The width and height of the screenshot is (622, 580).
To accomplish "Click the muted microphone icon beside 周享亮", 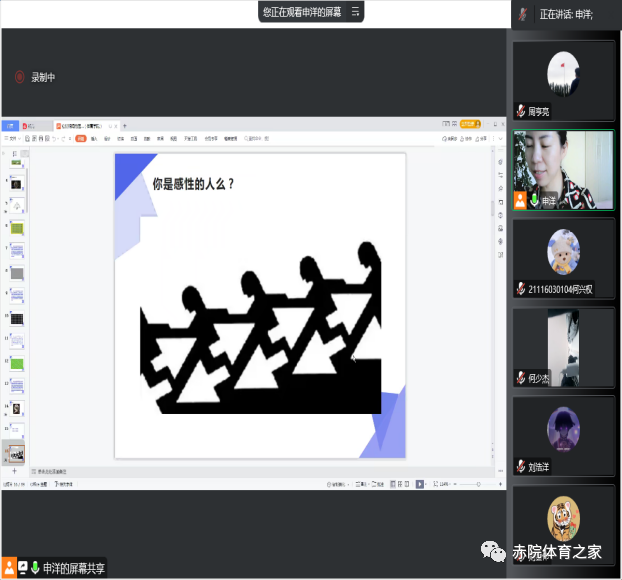I will (520, 111).
